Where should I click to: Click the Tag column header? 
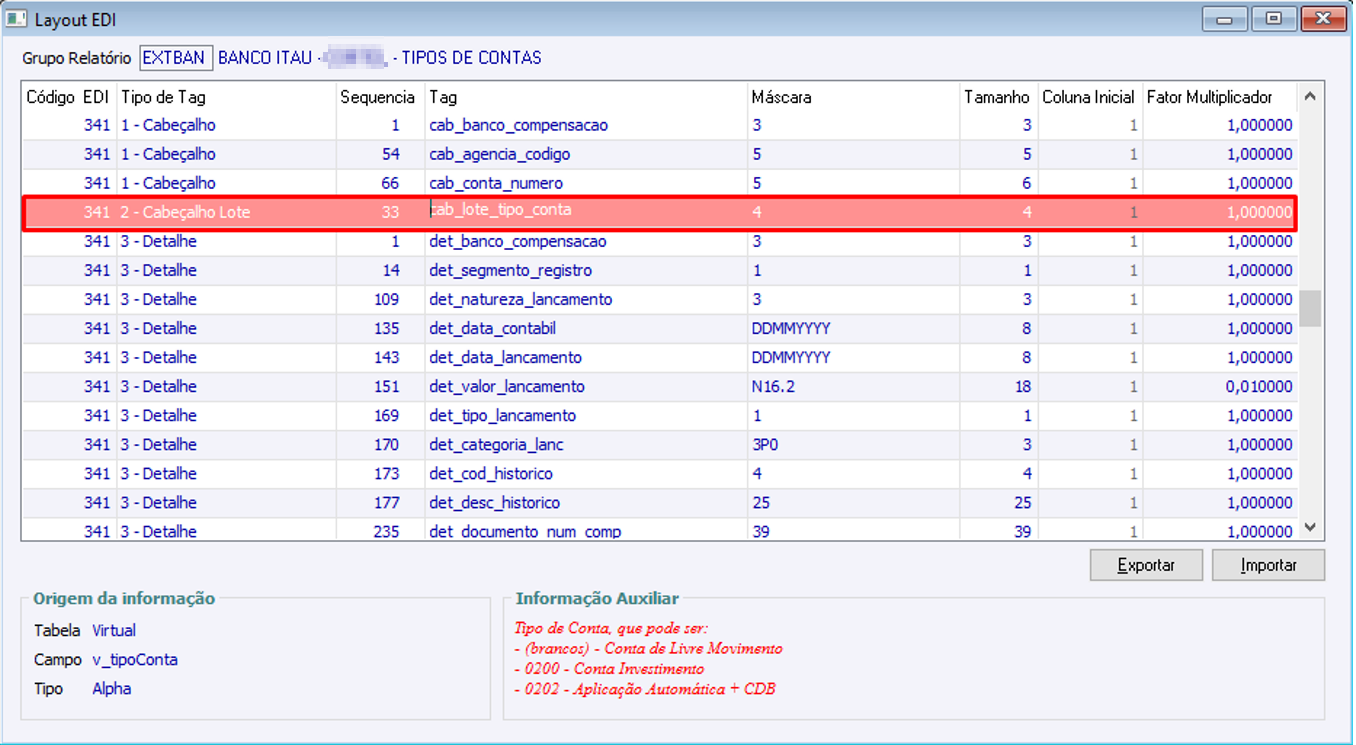coord(586,97)
